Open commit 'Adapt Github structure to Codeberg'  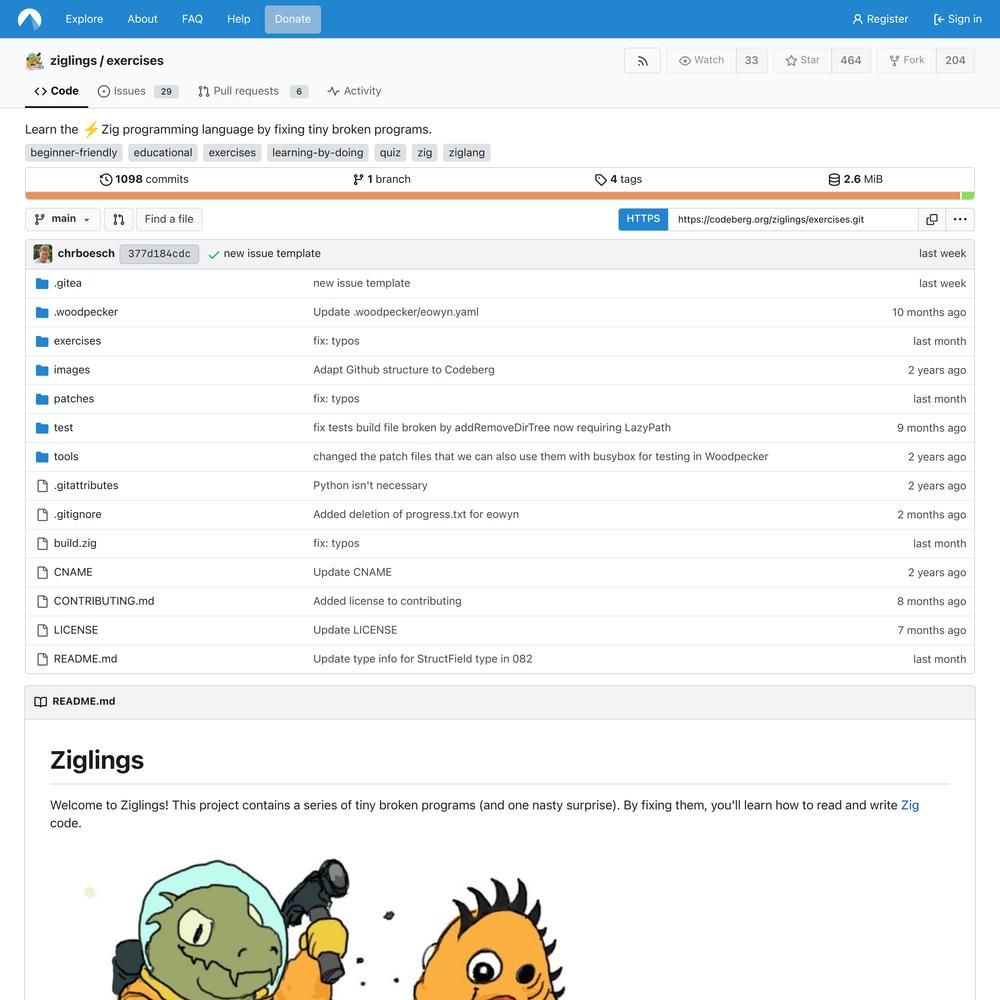pos(404,370)
